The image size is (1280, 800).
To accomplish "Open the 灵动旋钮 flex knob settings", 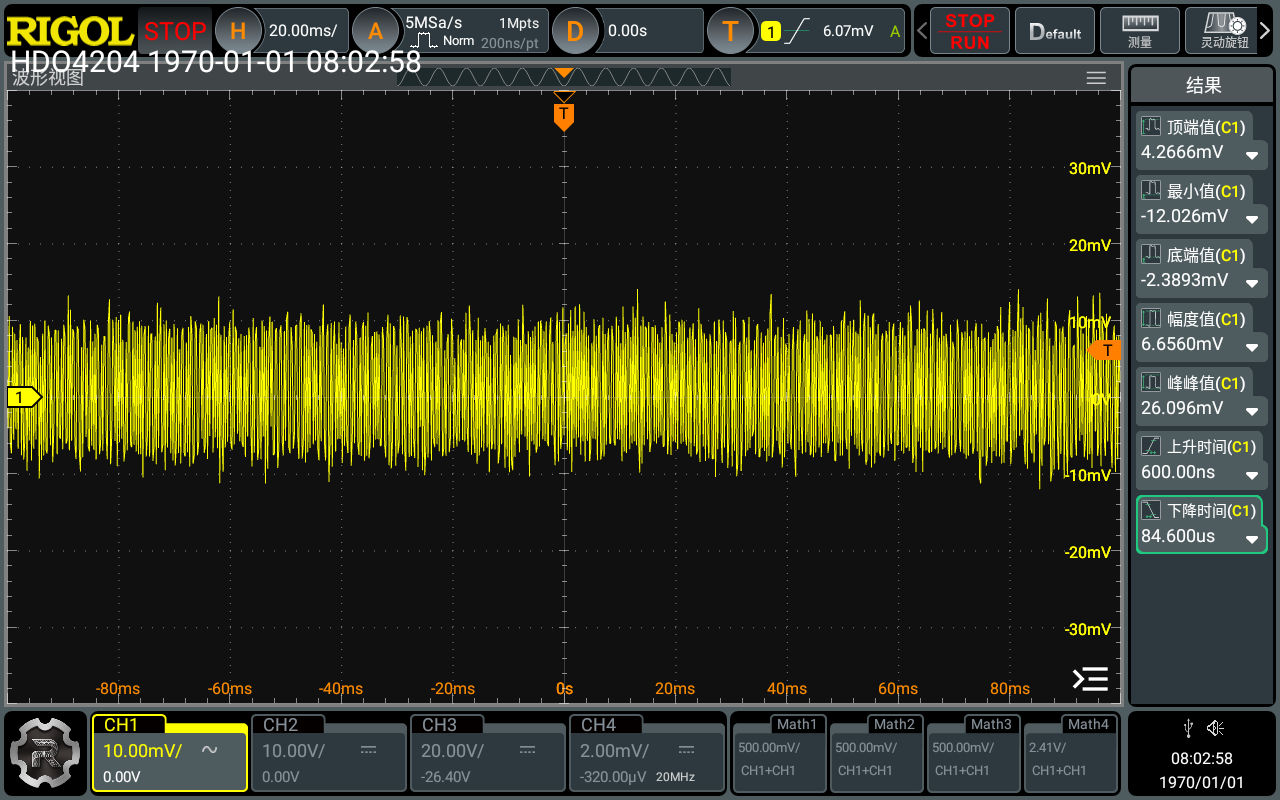I will click(1224, 31).
